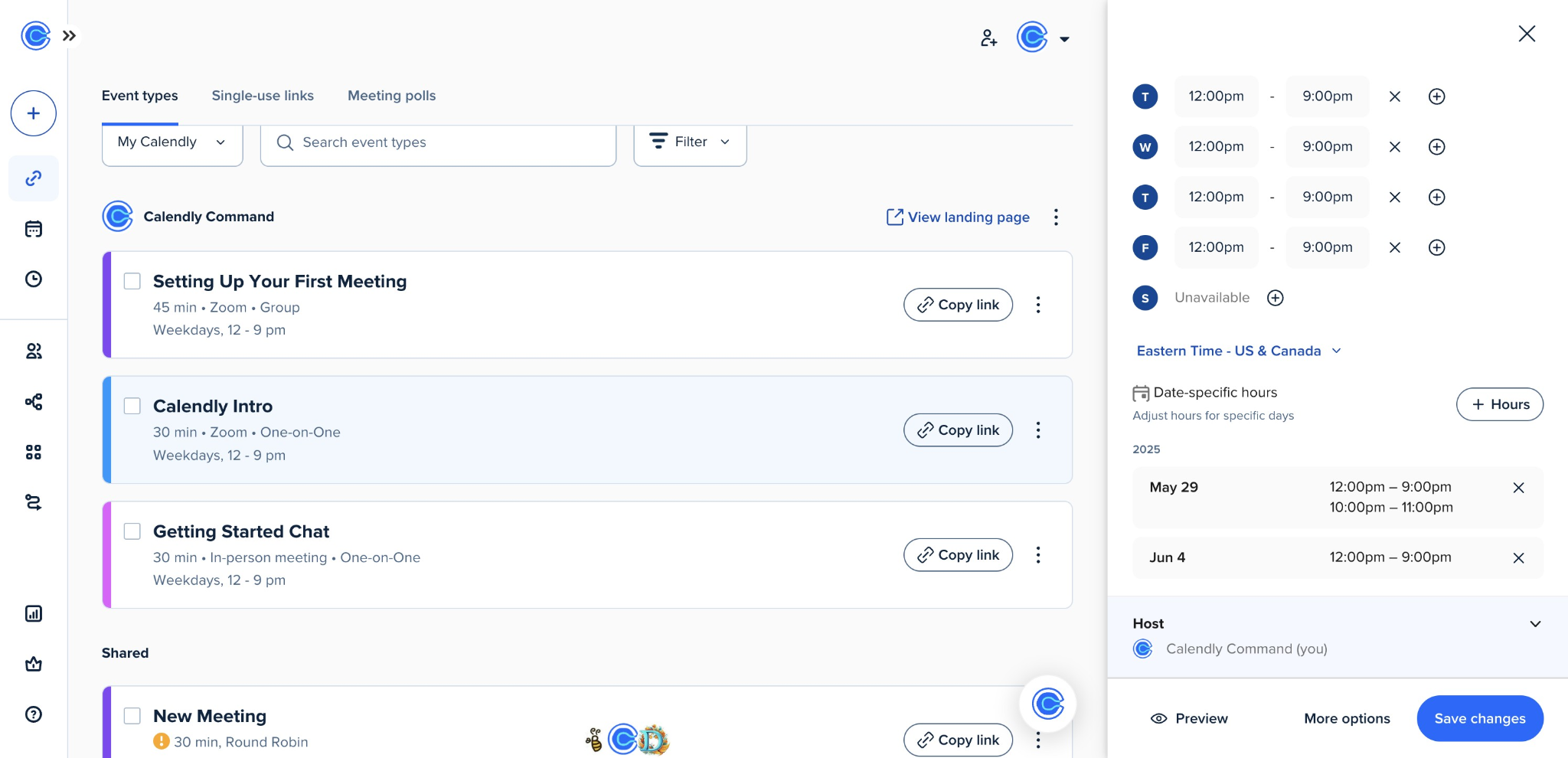Open Workflows icon in sidebar

[x=34, y=402]
